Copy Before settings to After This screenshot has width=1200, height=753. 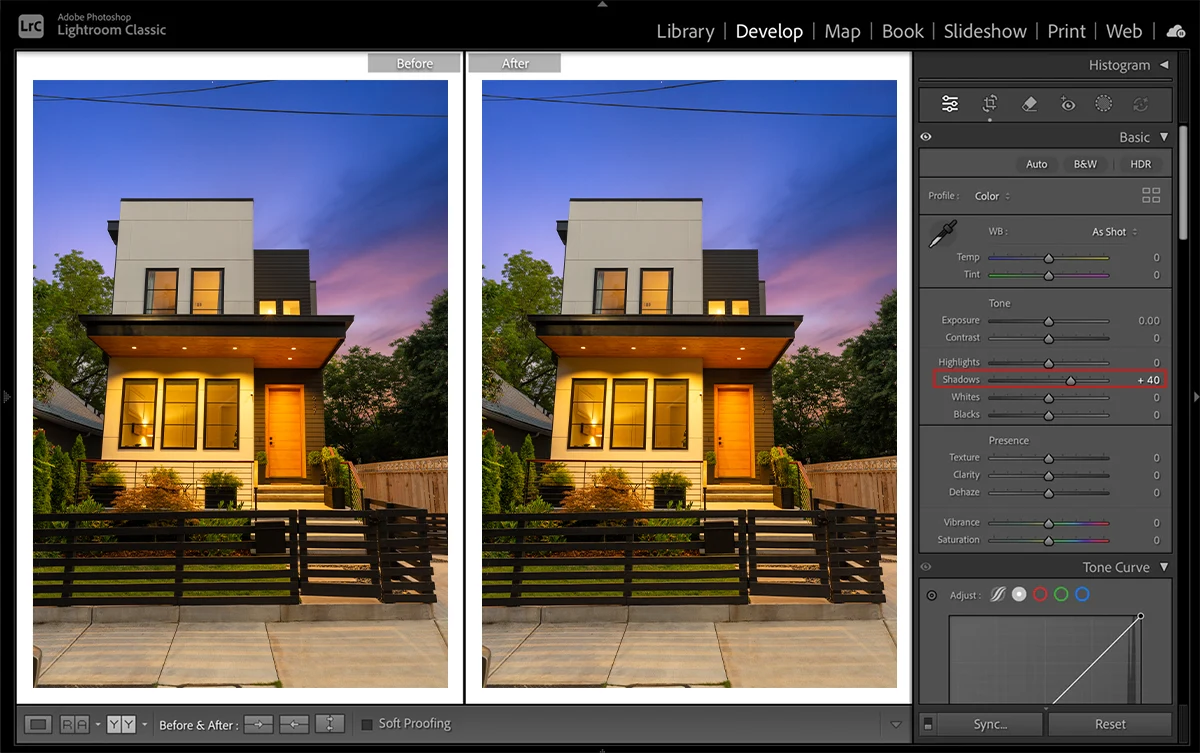pos(258,725)
